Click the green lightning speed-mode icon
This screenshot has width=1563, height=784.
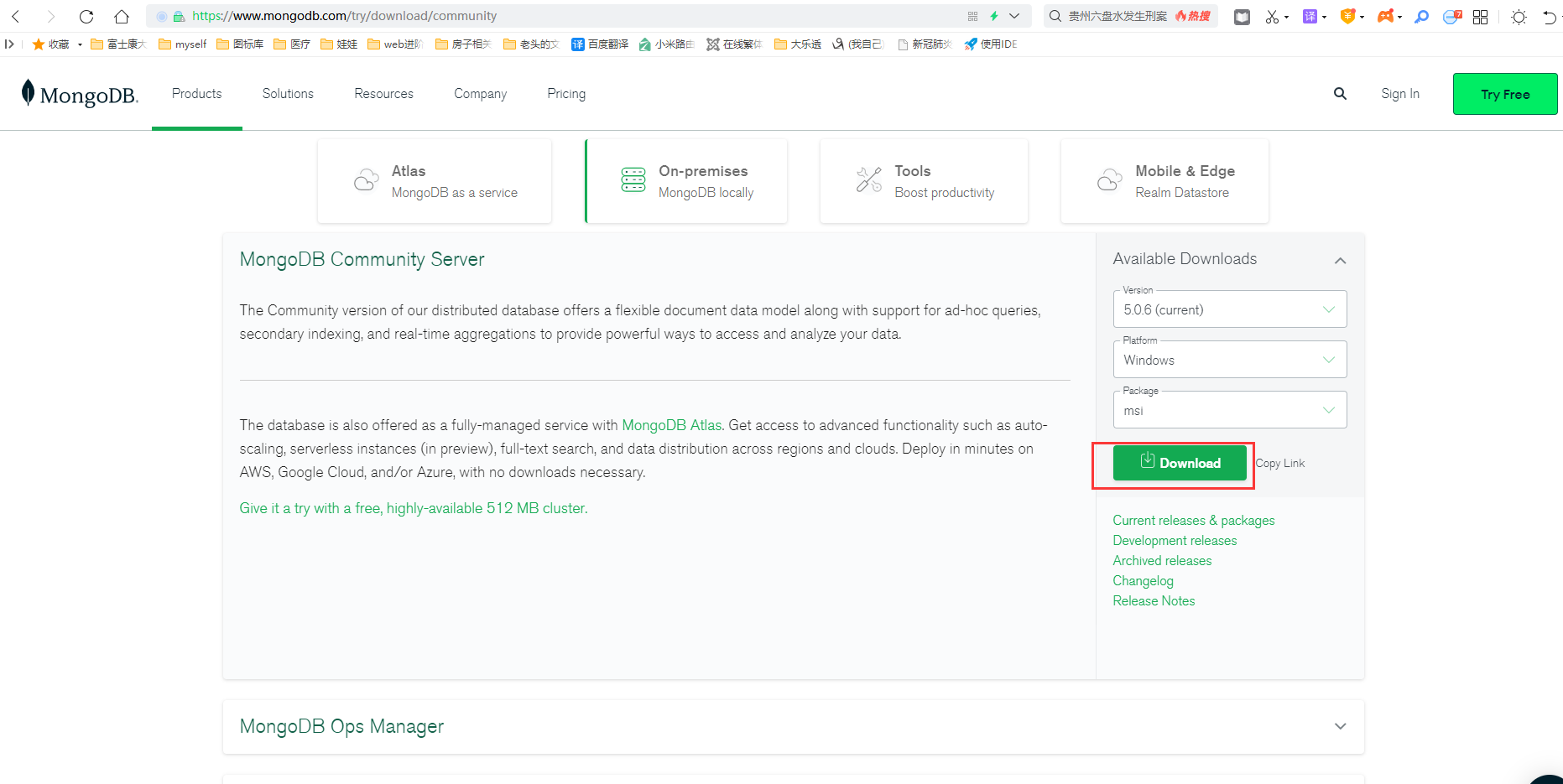tap(994, 16)
